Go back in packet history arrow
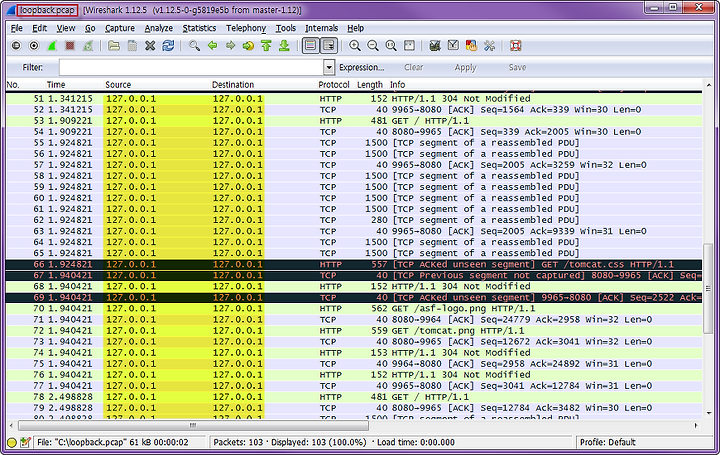Screen dimensions: 720x455 (x=212, y=45)
